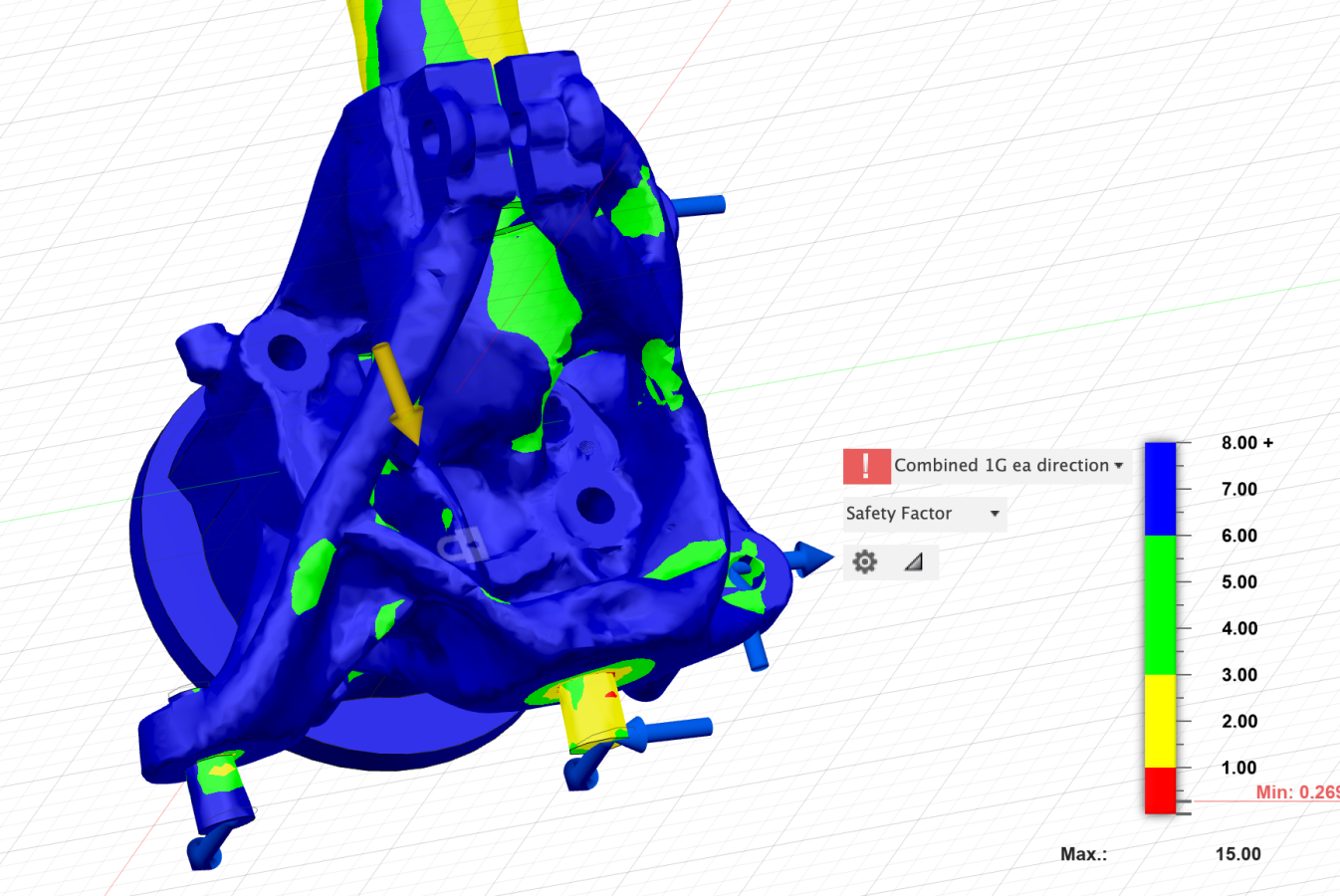Expand the Safety Factor result type dropdown
Image resolution: width=1340 pixels, height=896 pixels.
click(x=899, y=514)
